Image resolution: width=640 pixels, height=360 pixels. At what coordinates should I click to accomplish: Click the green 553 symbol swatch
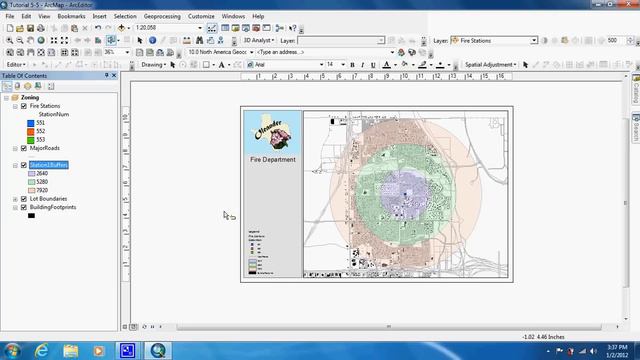pos(31,140)
